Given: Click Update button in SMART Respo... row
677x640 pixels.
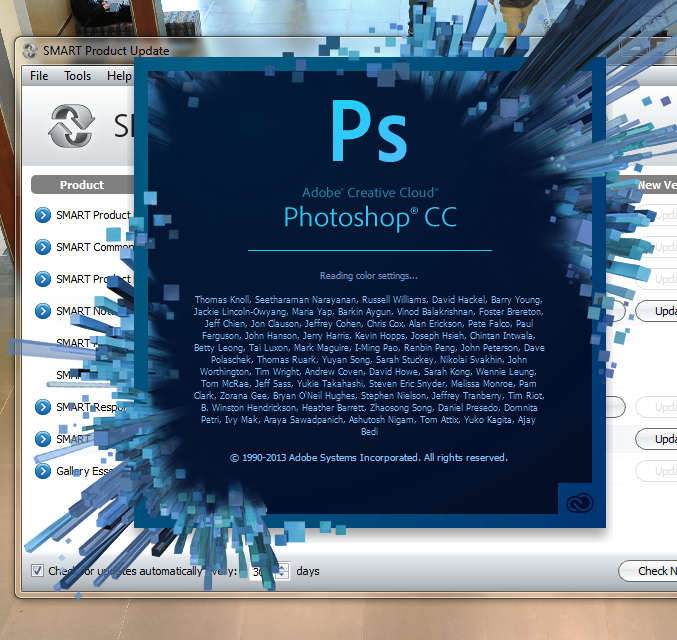Looking at the screenshot, I should click(x=656, y=407).
